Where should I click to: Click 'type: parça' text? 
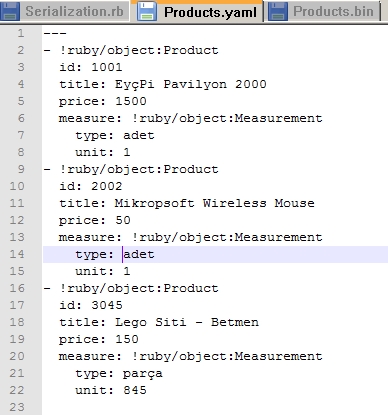119,374
